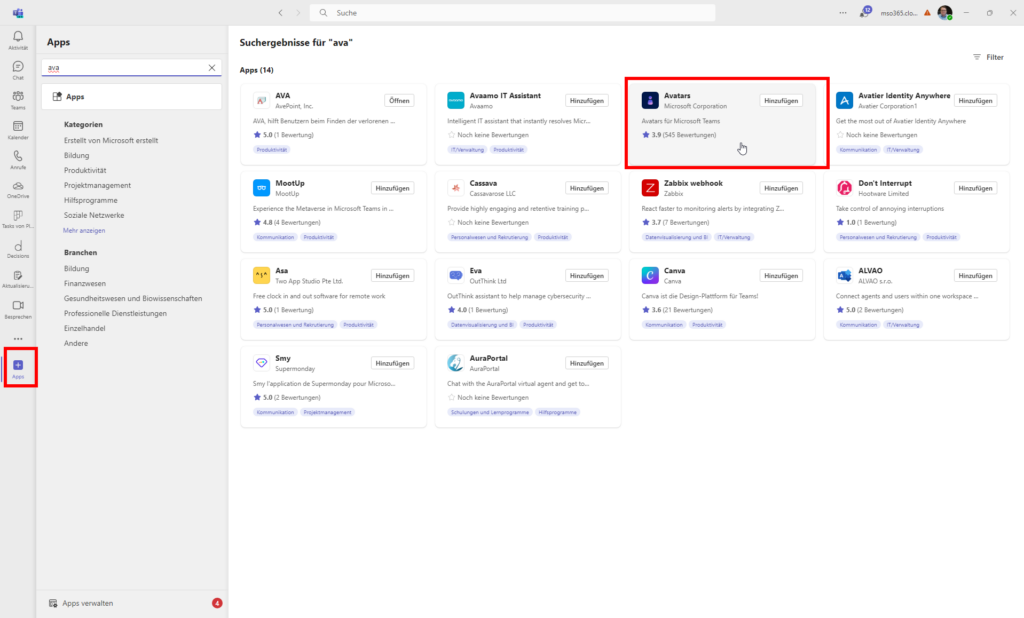
Task: Clear the app search with X icon
Action: point(212,67)
